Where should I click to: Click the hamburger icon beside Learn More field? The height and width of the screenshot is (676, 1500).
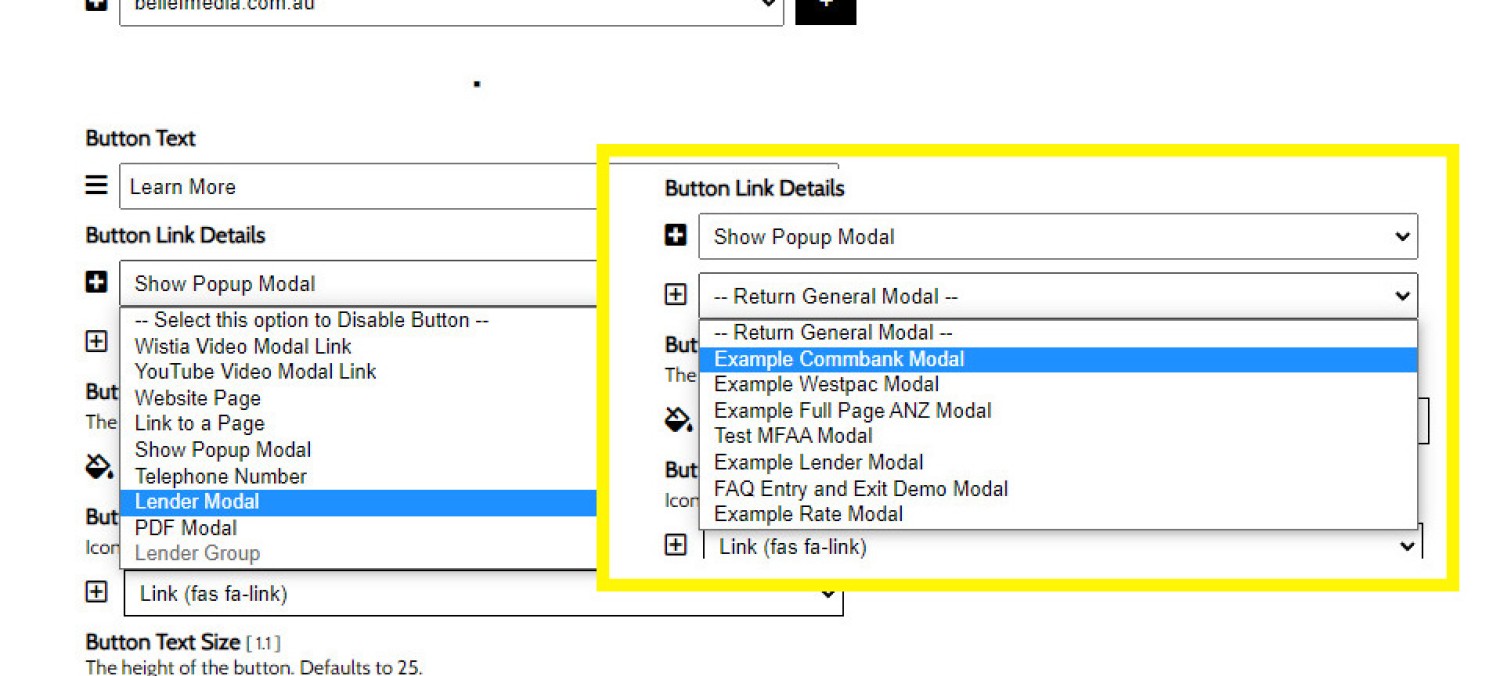coord(96,186)
